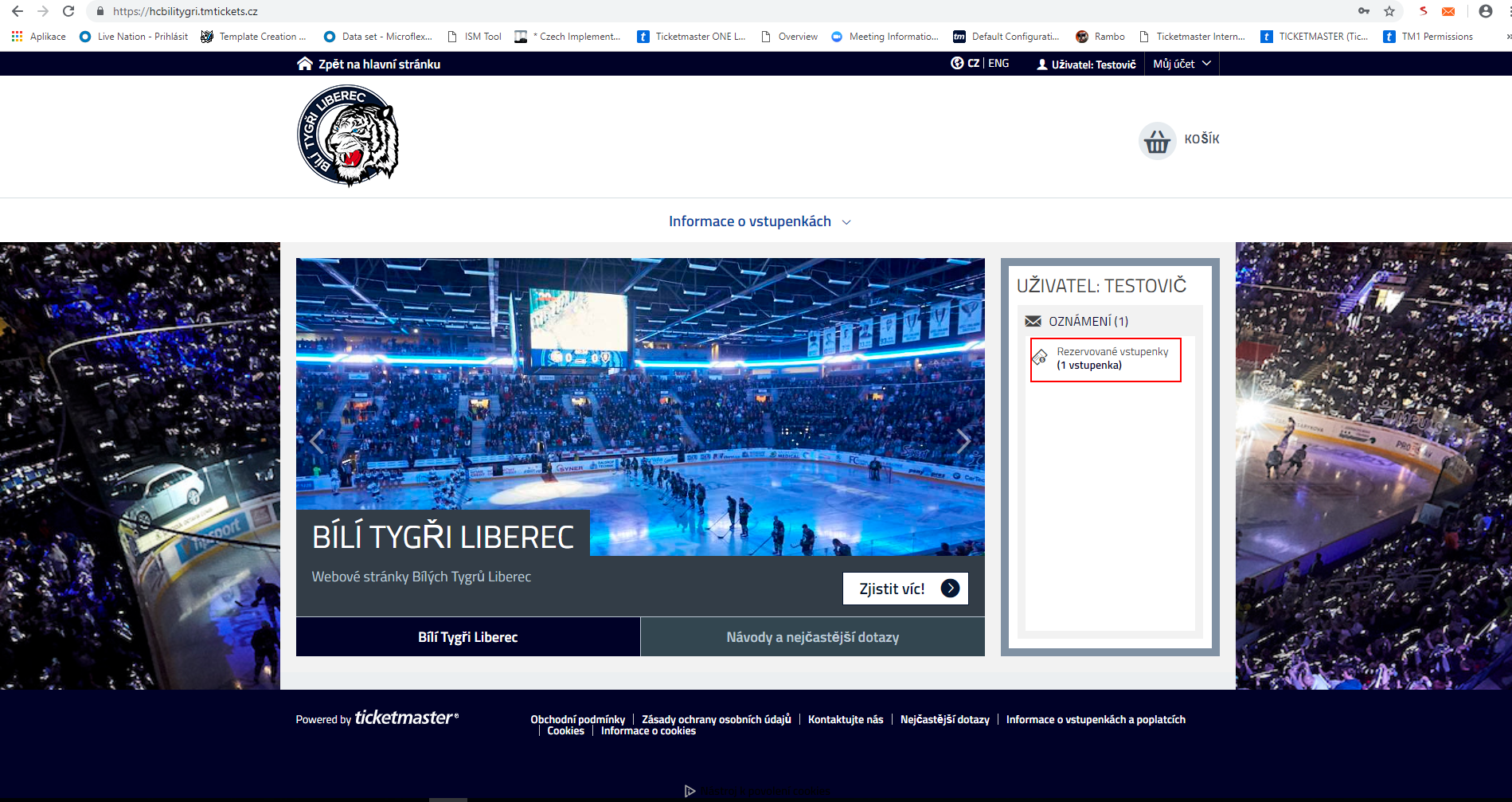Reload the page in browser
Screen dimensions: 1512x802
tap(68, 11)
